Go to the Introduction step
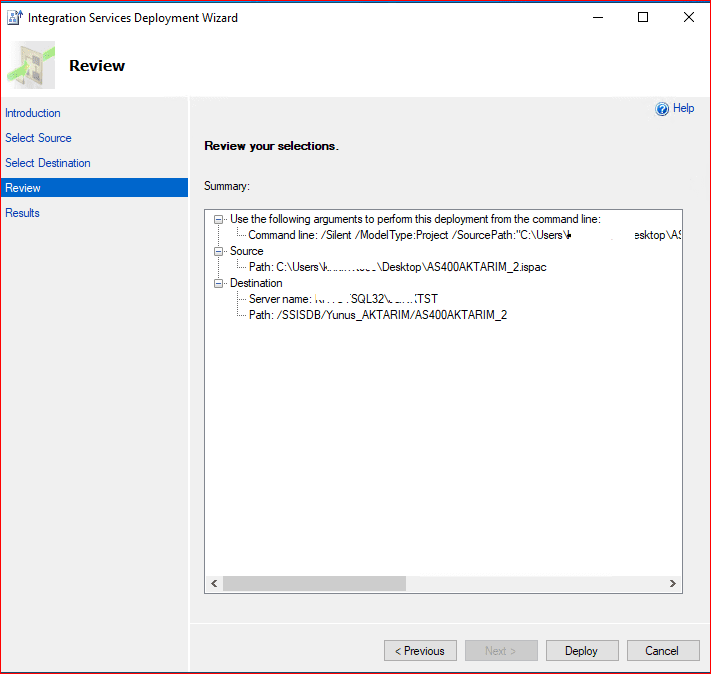Viewport: 711px width, 674px height. click(33, 113)
